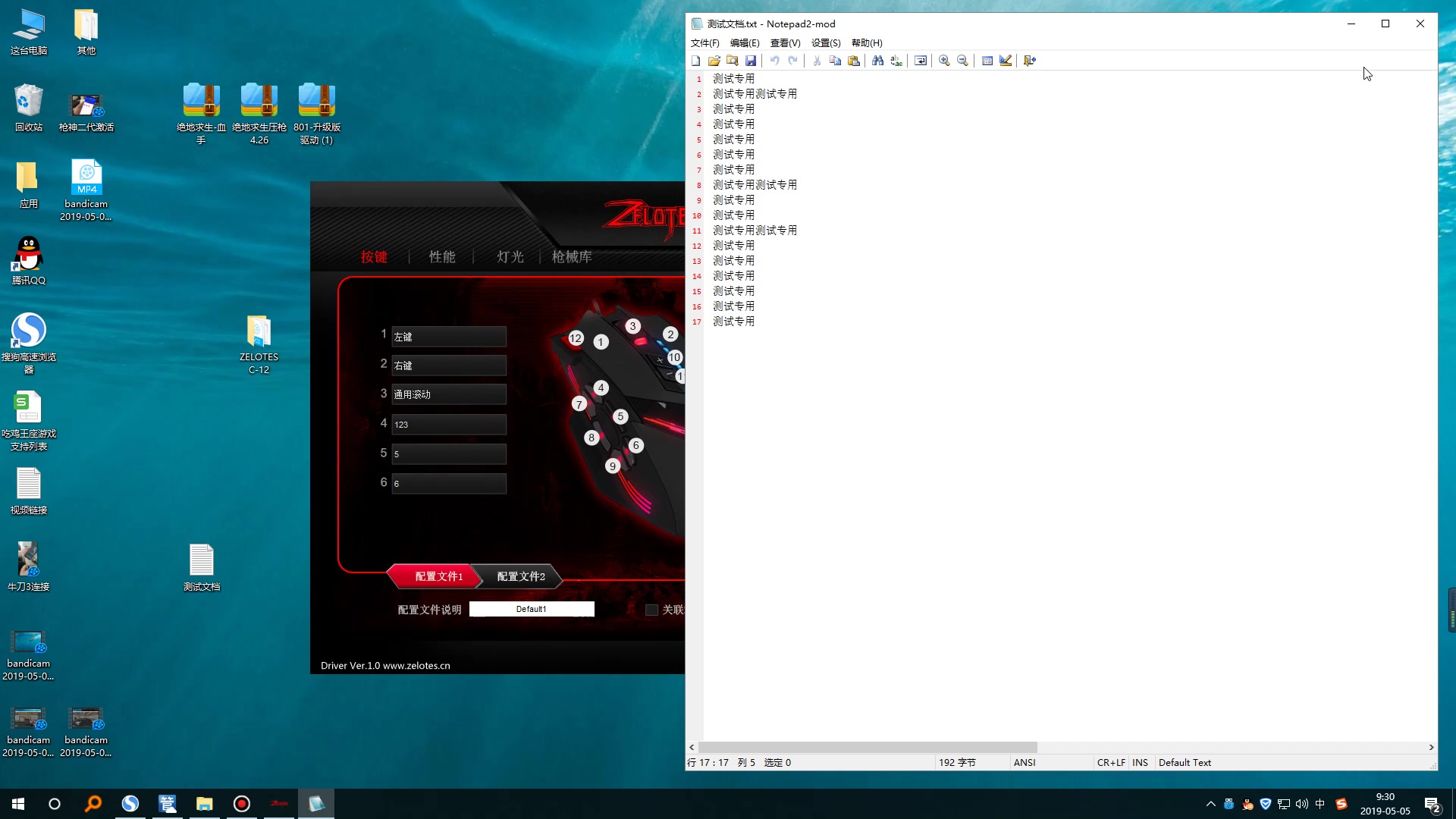Zoom in with magnifier plus icon
The width and height of the screenshot is (1456, 819).
pos(944,61)
